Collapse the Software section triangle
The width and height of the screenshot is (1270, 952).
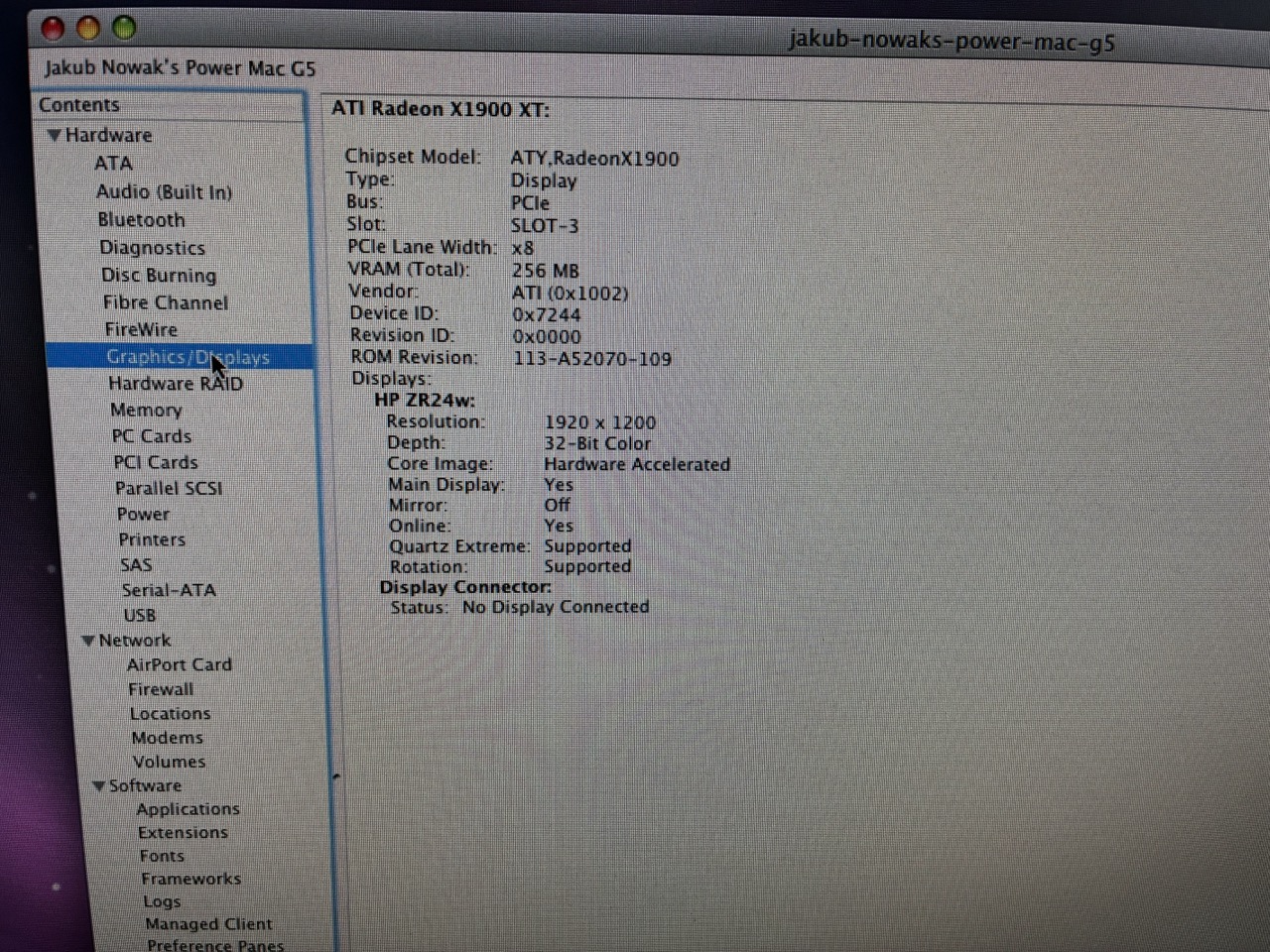tap(98, 786)
